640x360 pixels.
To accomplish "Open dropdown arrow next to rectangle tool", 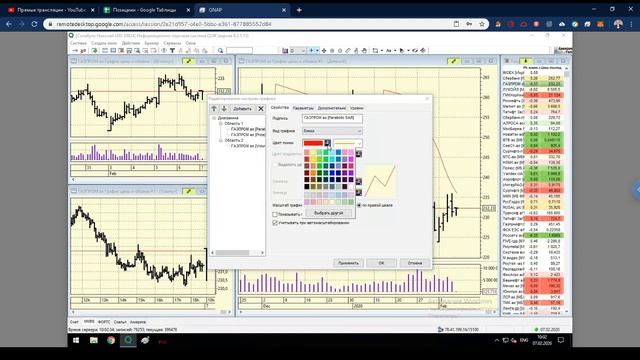I will (381, 51).
